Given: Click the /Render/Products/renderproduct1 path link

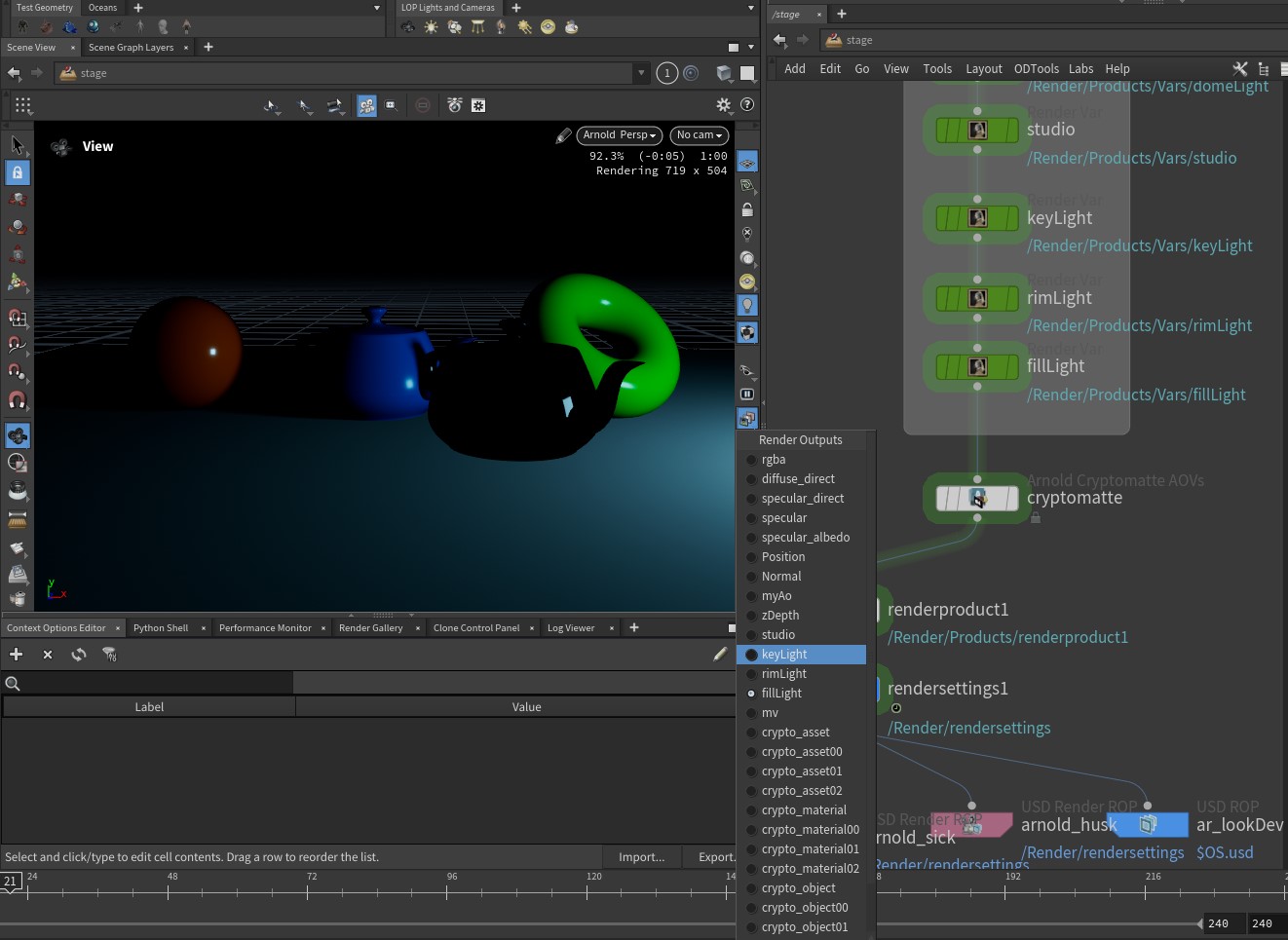Looking at the screenshot, I should (1007, 637).
